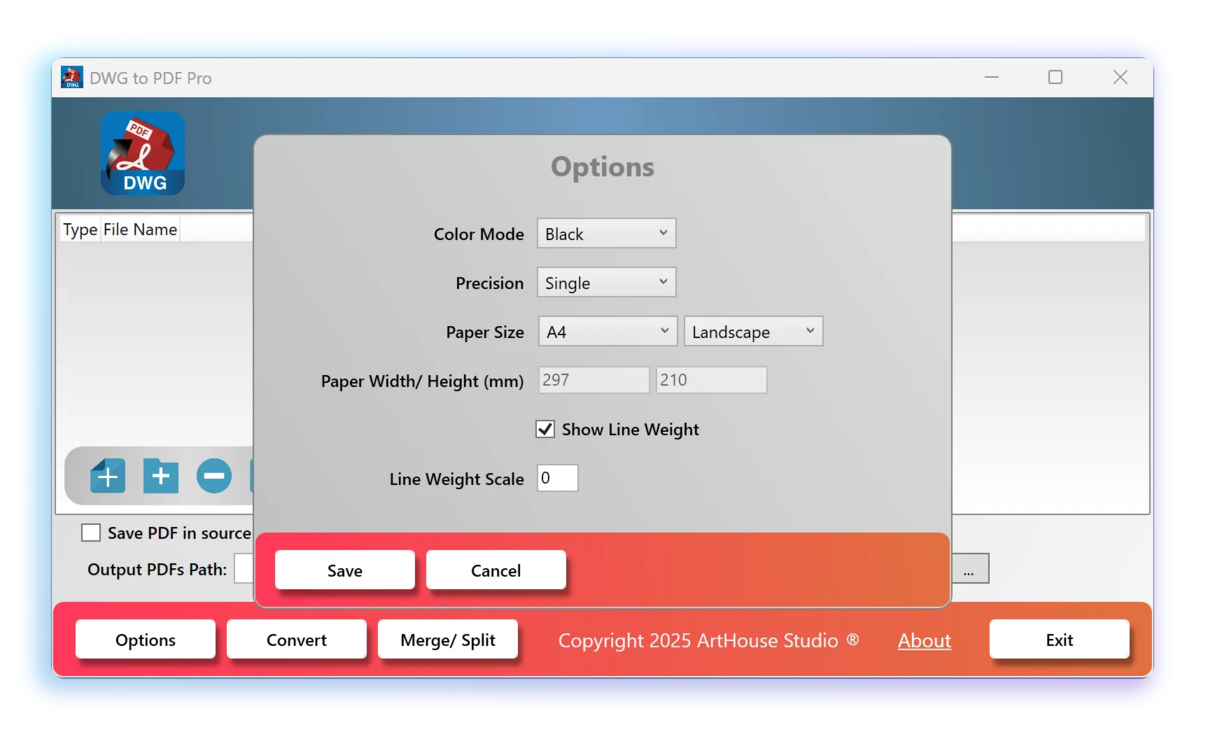Click the Add Folder icon
The height and width of the screenshot is (746, 1222).
(x=160, y=476)
